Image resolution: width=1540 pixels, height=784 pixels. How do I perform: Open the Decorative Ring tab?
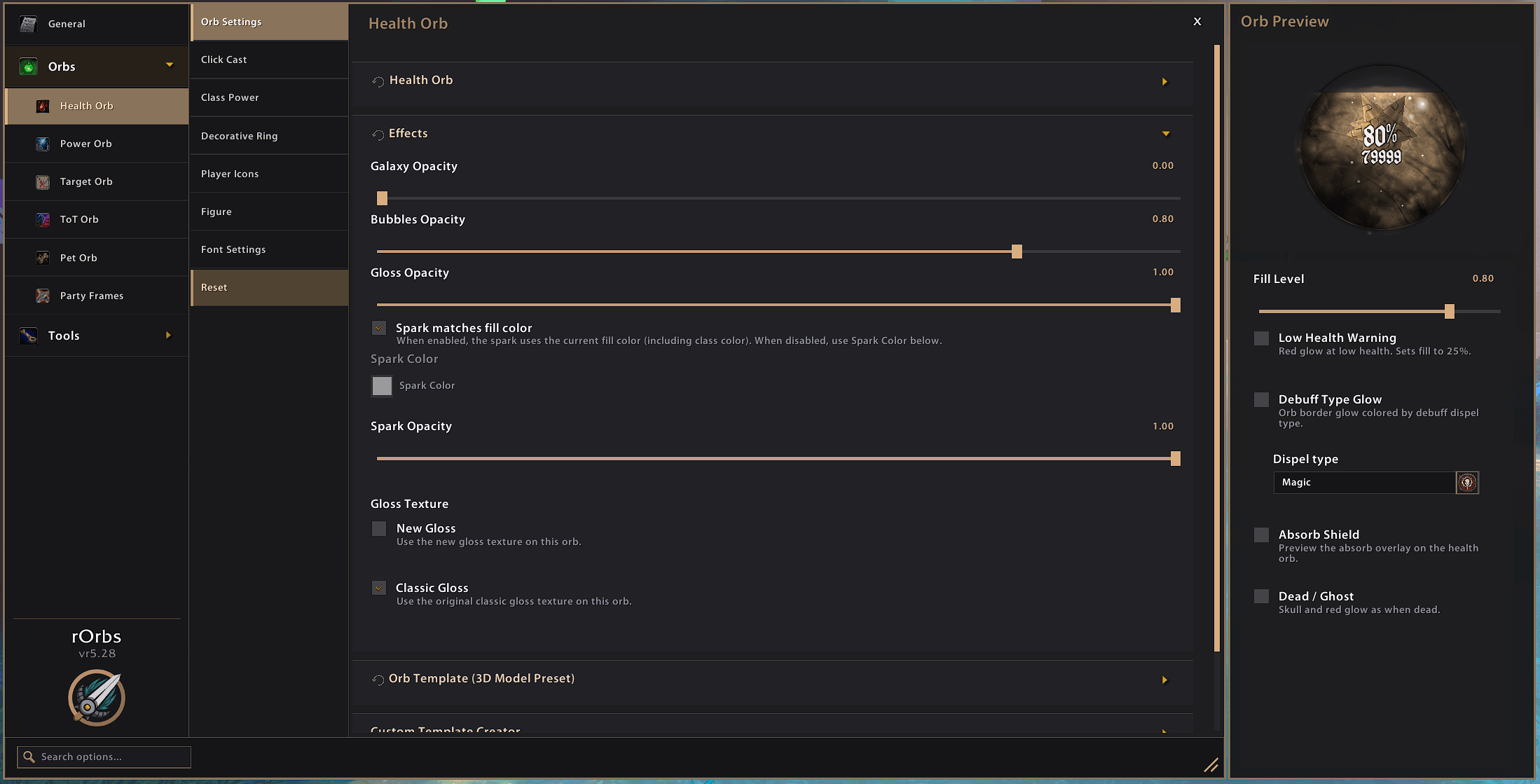point(269,136)
